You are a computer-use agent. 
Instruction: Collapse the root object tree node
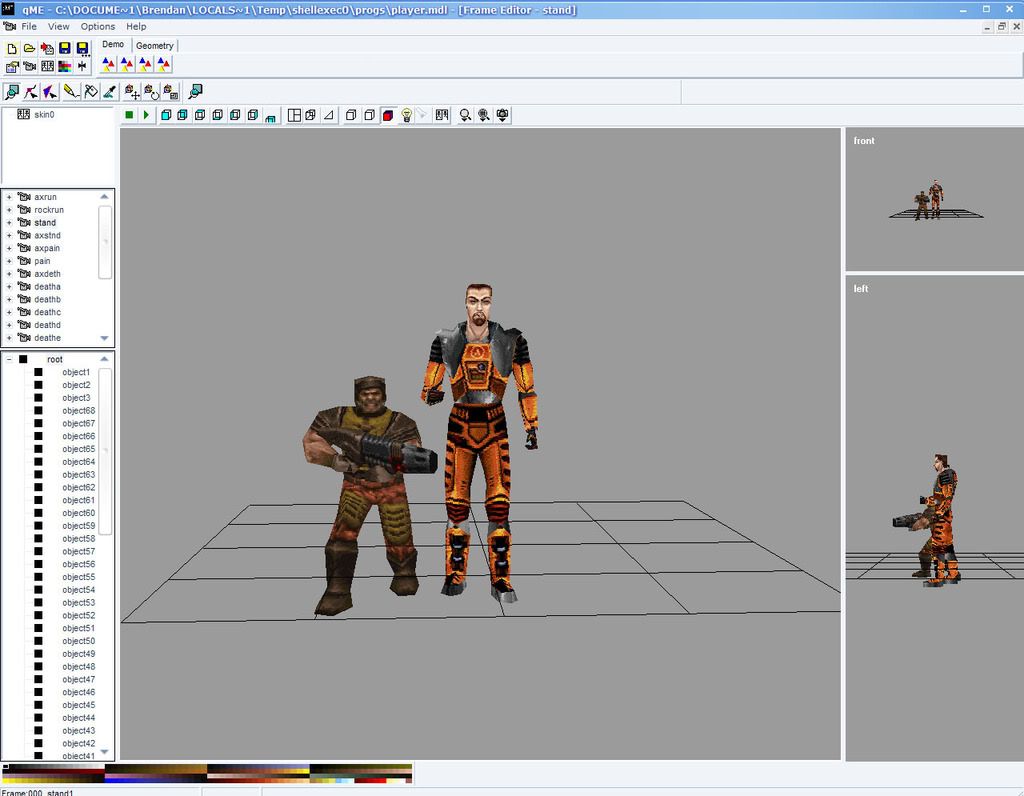point(9,359)
